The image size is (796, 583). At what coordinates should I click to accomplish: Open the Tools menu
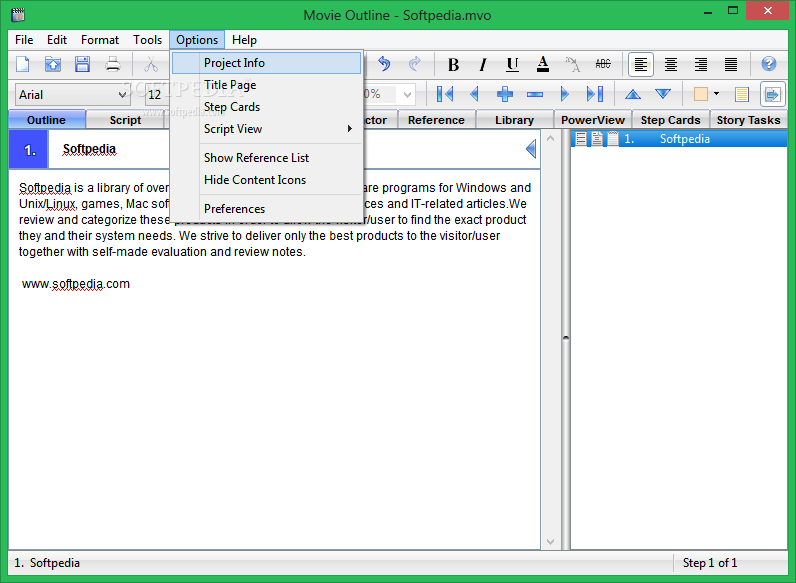[x=147, y=40]
